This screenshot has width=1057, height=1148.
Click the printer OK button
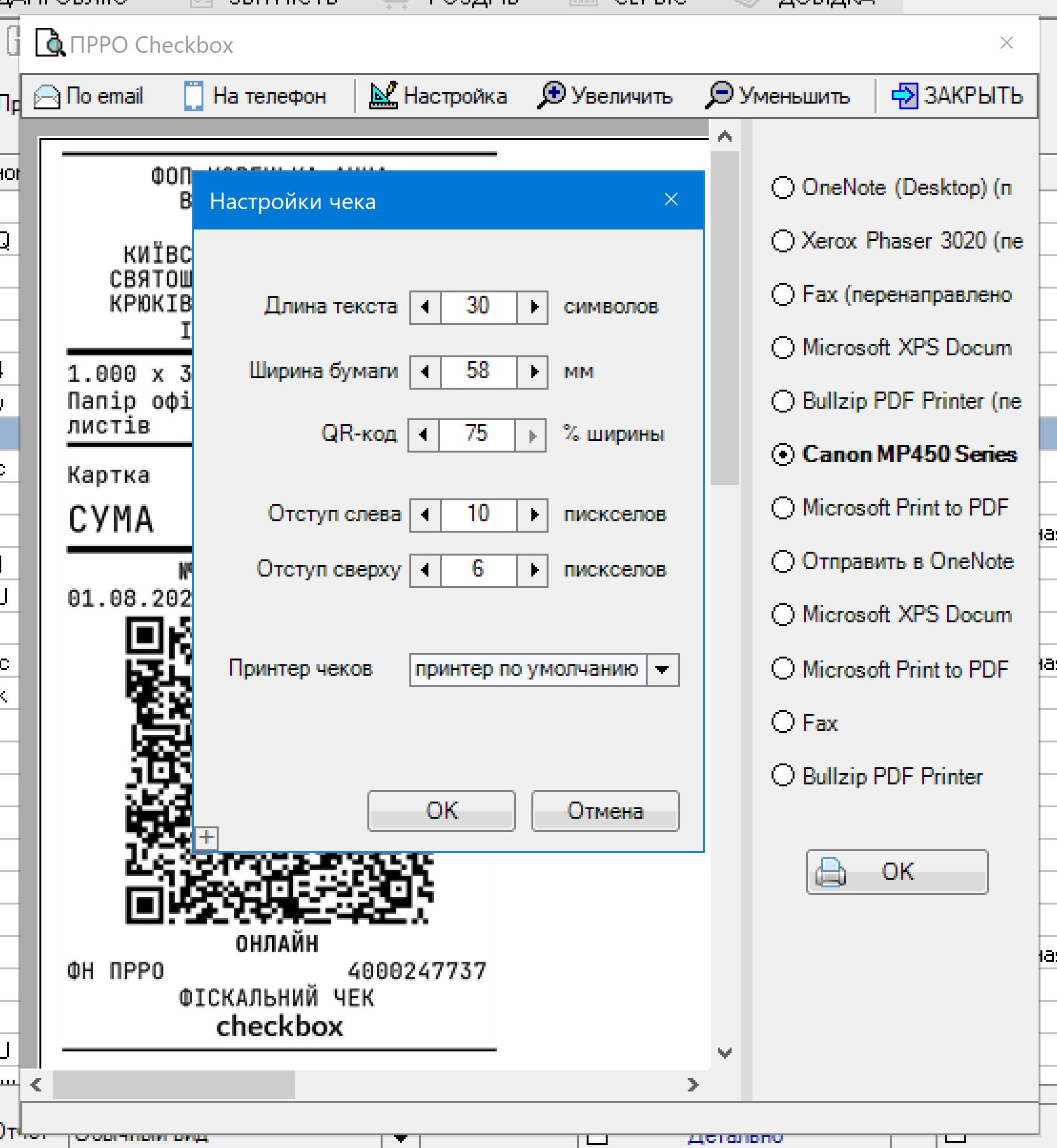point(896,871)
